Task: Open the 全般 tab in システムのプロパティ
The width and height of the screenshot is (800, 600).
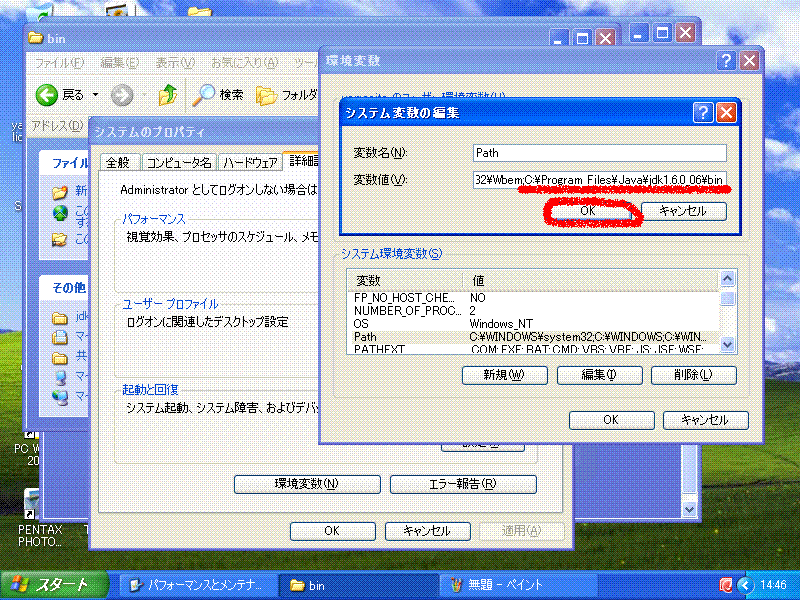Action: tap(118, 162)
